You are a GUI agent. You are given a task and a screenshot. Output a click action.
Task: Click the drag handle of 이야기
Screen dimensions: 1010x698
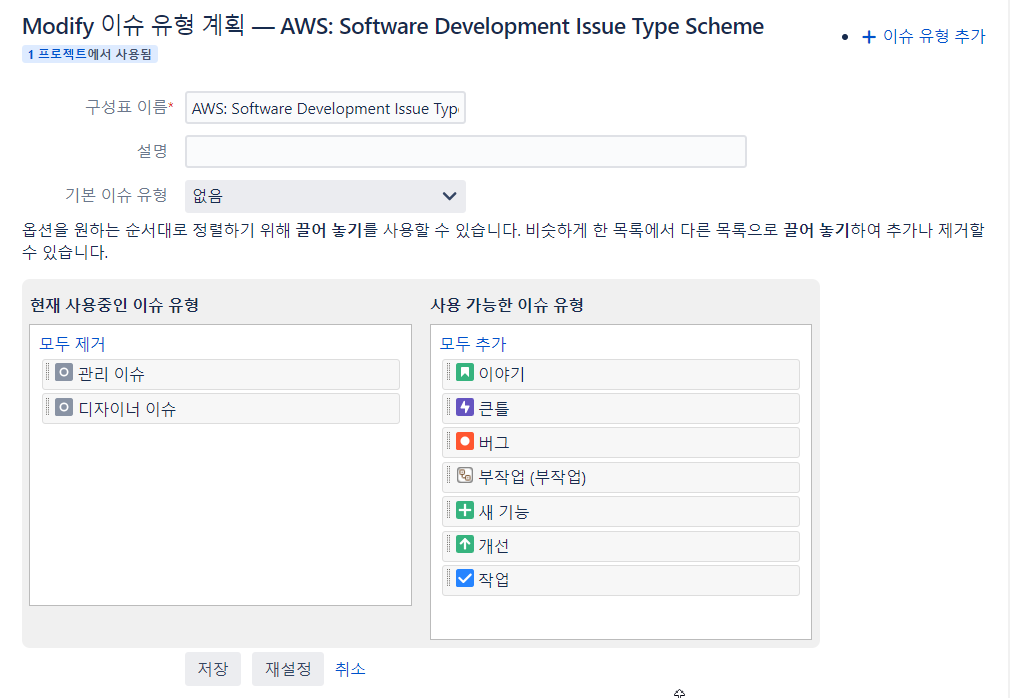click(x=448, y=372)
